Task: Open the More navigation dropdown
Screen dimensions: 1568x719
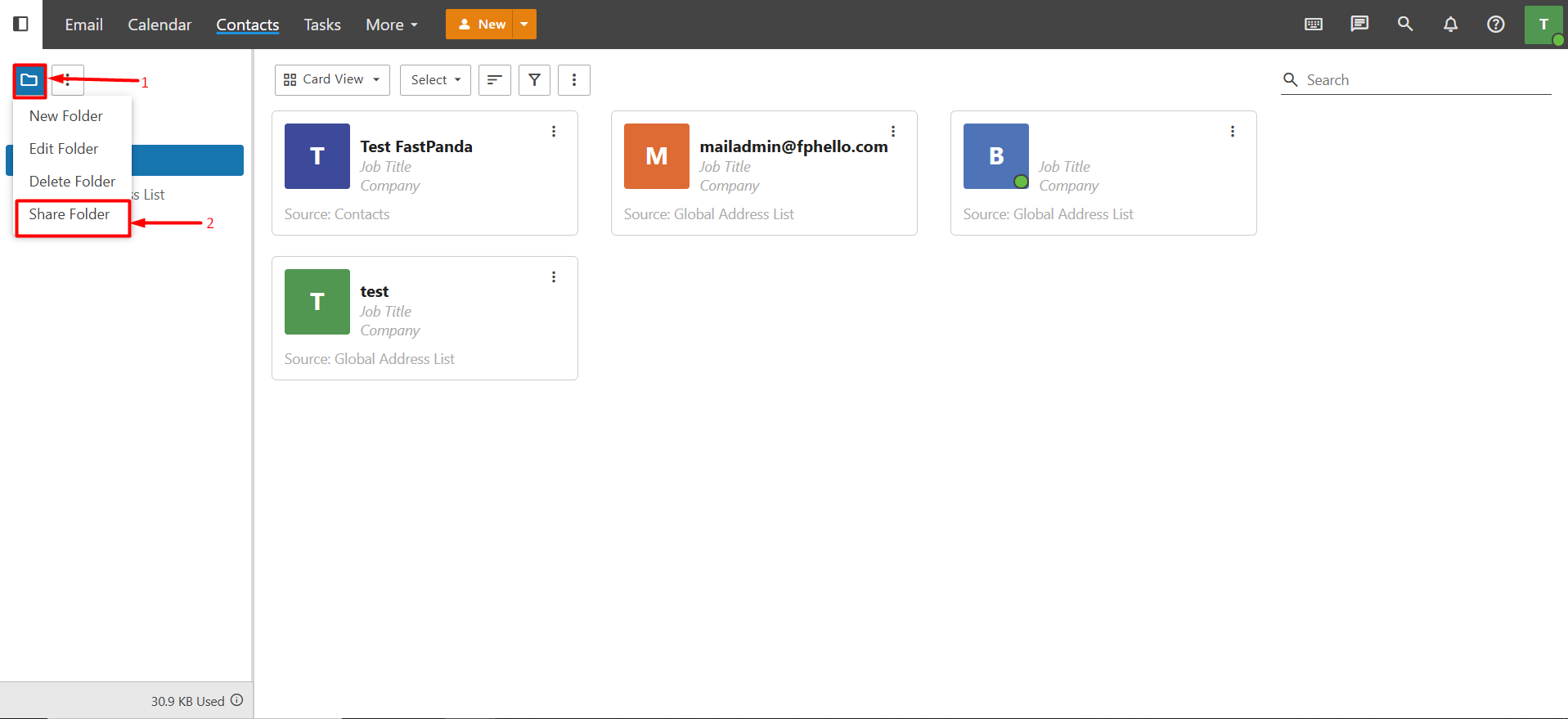Action: tap(392, 25)
